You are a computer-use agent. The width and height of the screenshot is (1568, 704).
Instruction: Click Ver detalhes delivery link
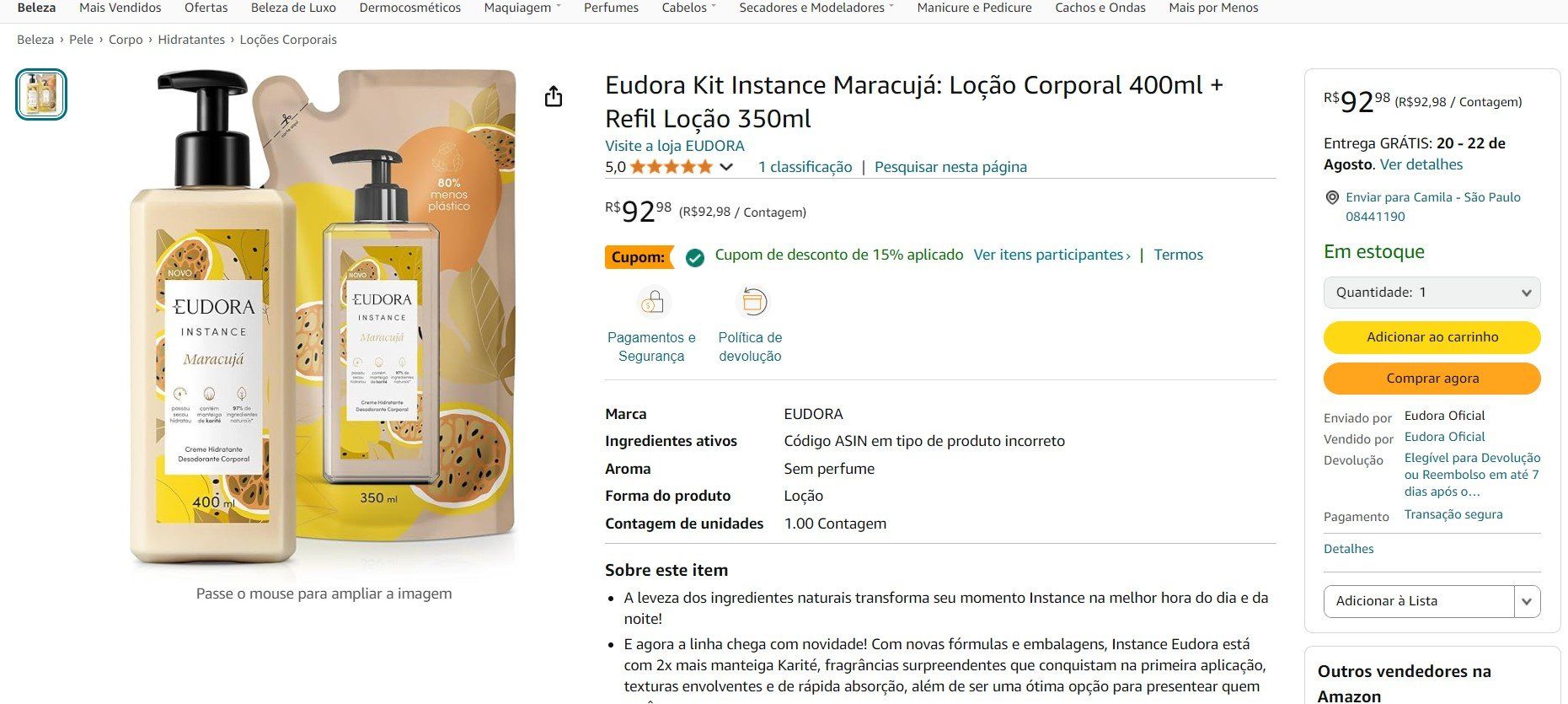(x=1421, y=164)
